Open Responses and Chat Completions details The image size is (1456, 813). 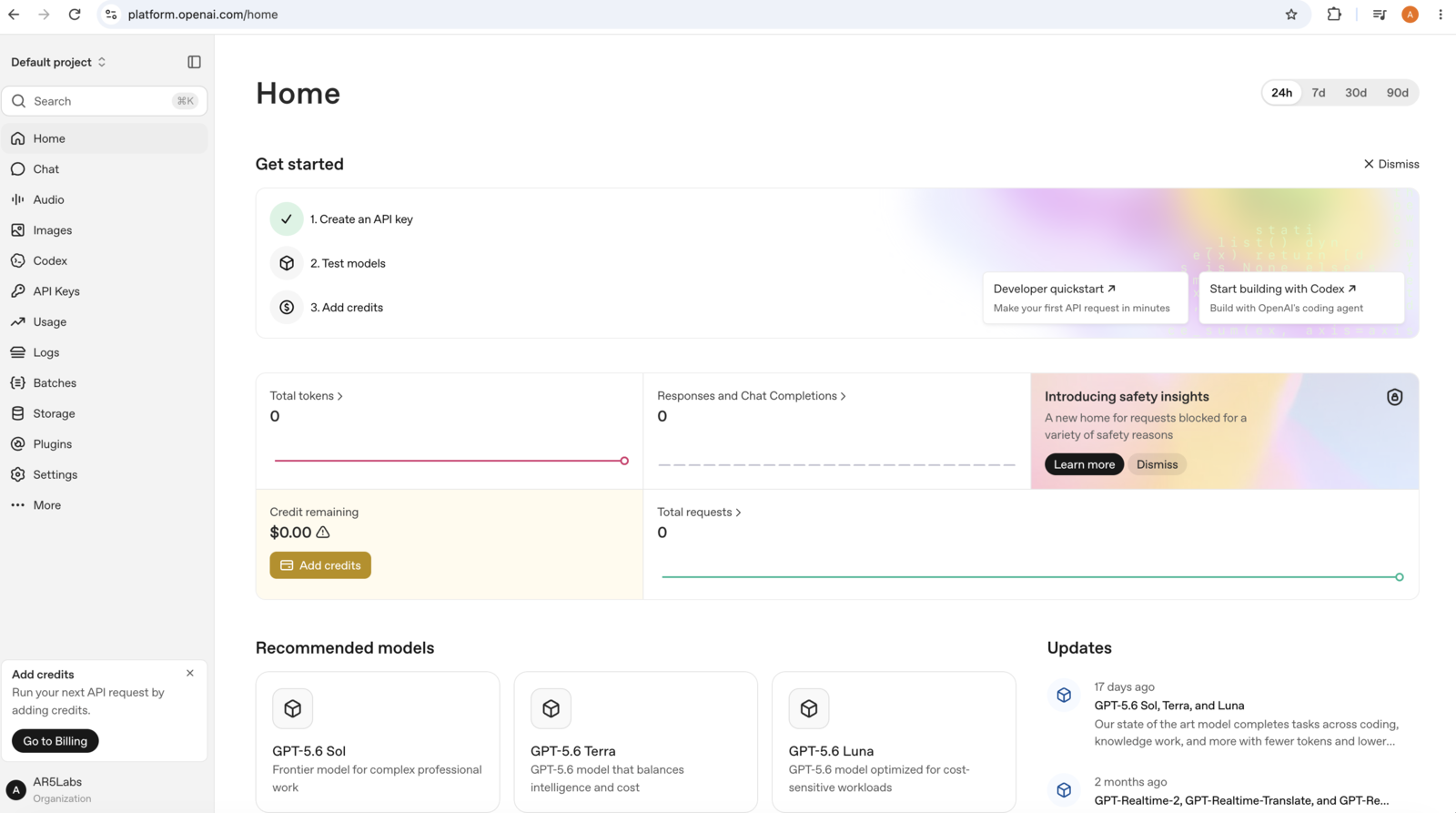pyautogui.click(x=752, y=396)
